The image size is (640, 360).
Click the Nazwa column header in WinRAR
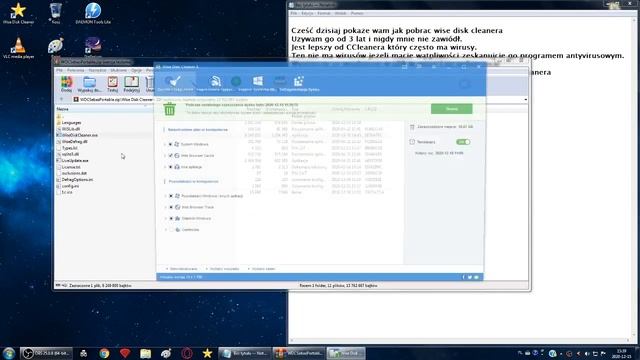[x=104, y=109]
